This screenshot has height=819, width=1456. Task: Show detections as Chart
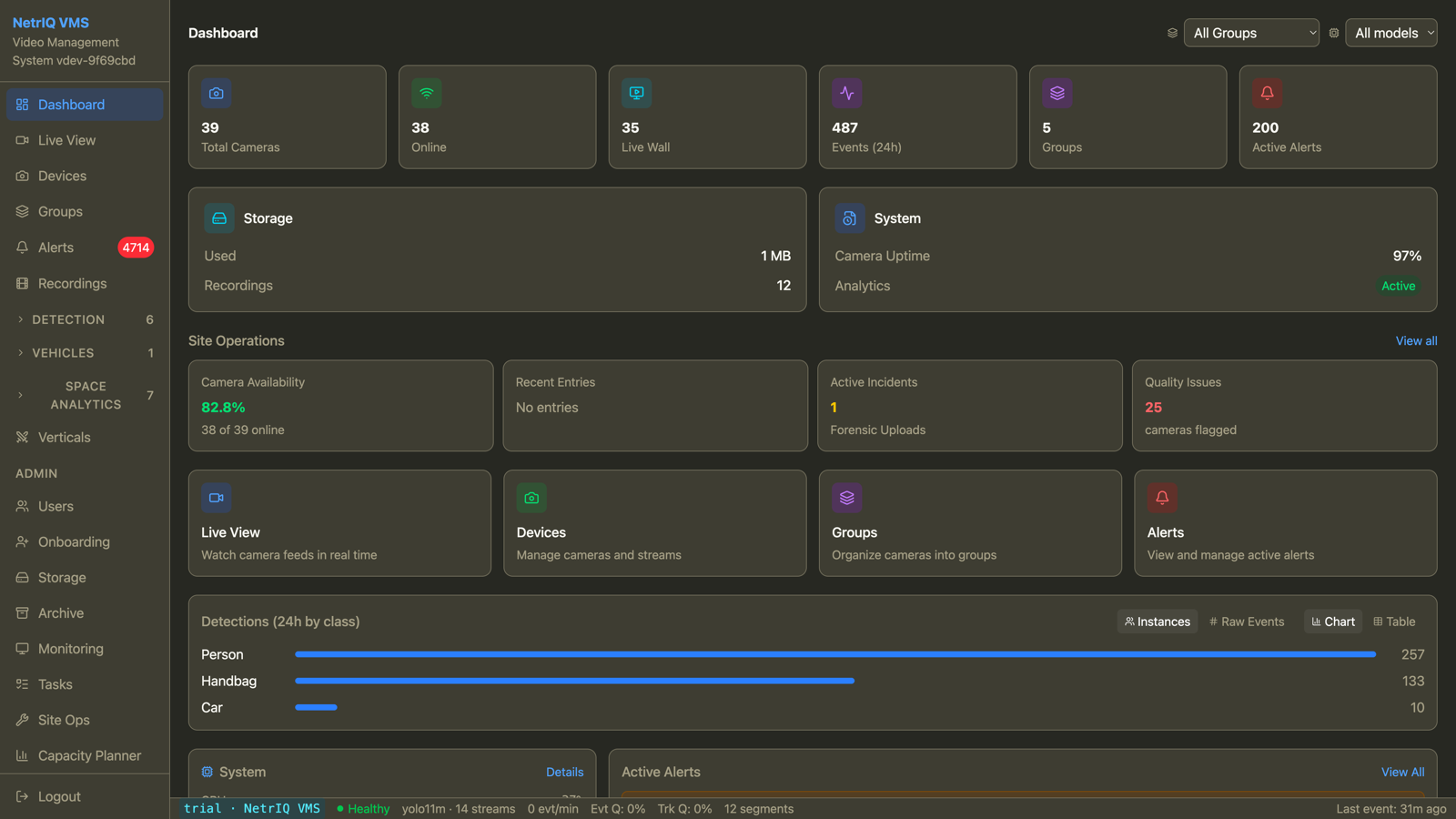click(1333, 622)
